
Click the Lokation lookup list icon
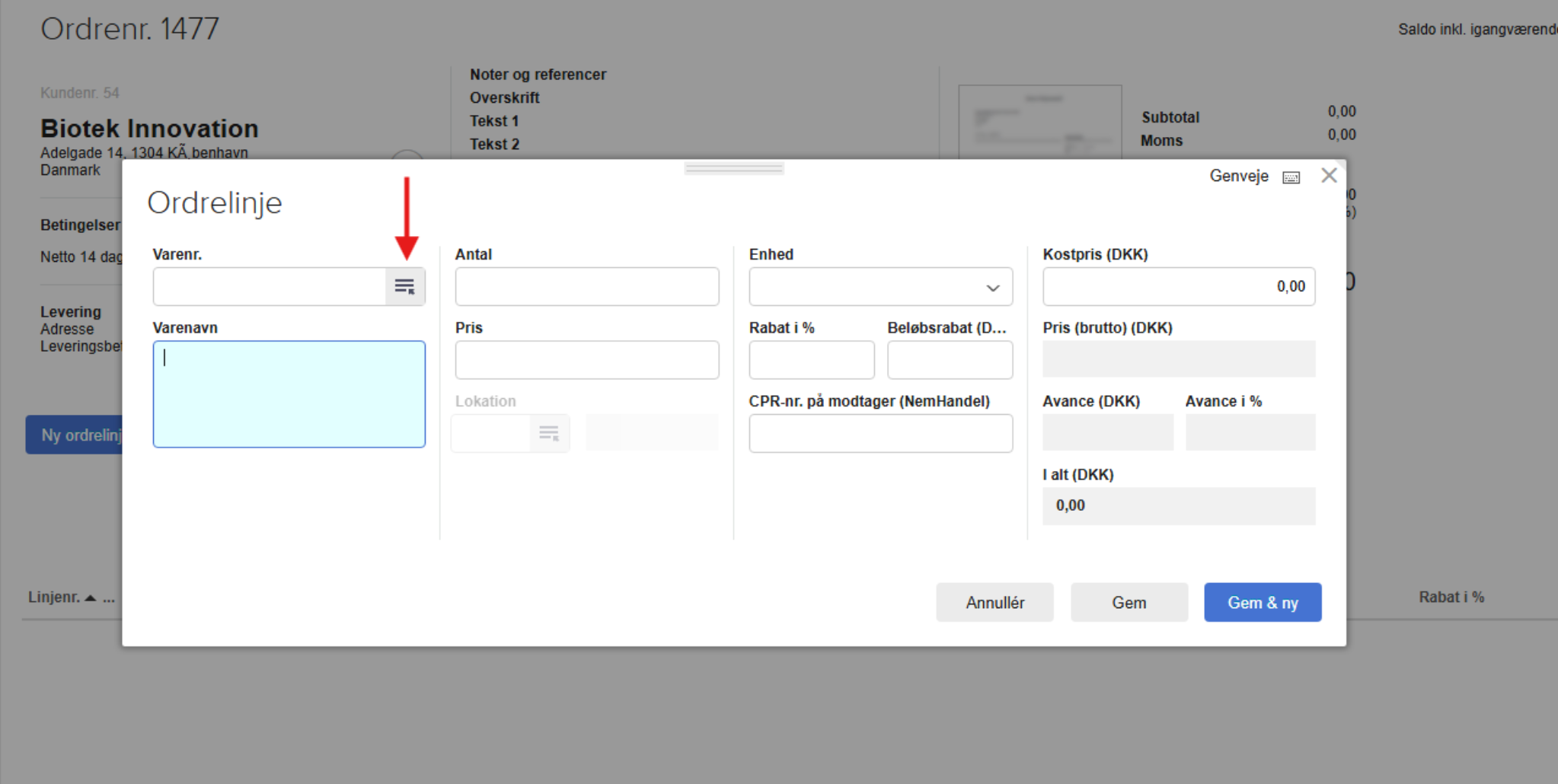click(x=549, y=434)
